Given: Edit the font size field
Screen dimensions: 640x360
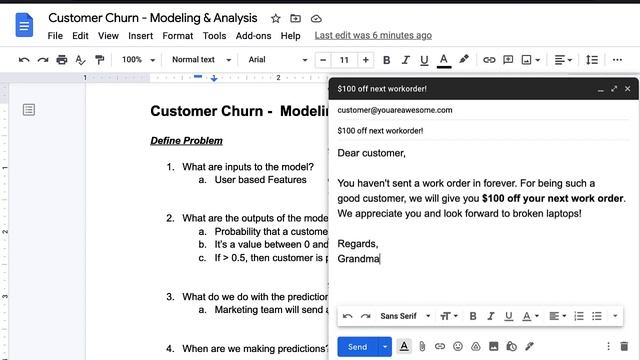Looking at the screenshot, I should point(344,60).
